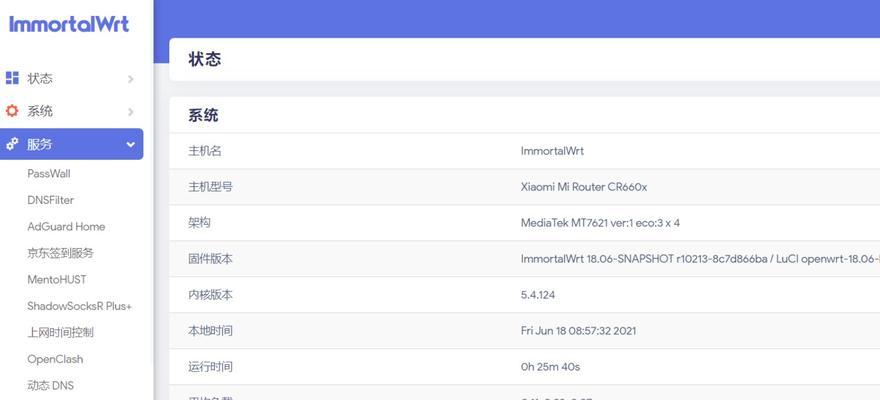Click the 固件版本 row label

[x=210, y=259]
